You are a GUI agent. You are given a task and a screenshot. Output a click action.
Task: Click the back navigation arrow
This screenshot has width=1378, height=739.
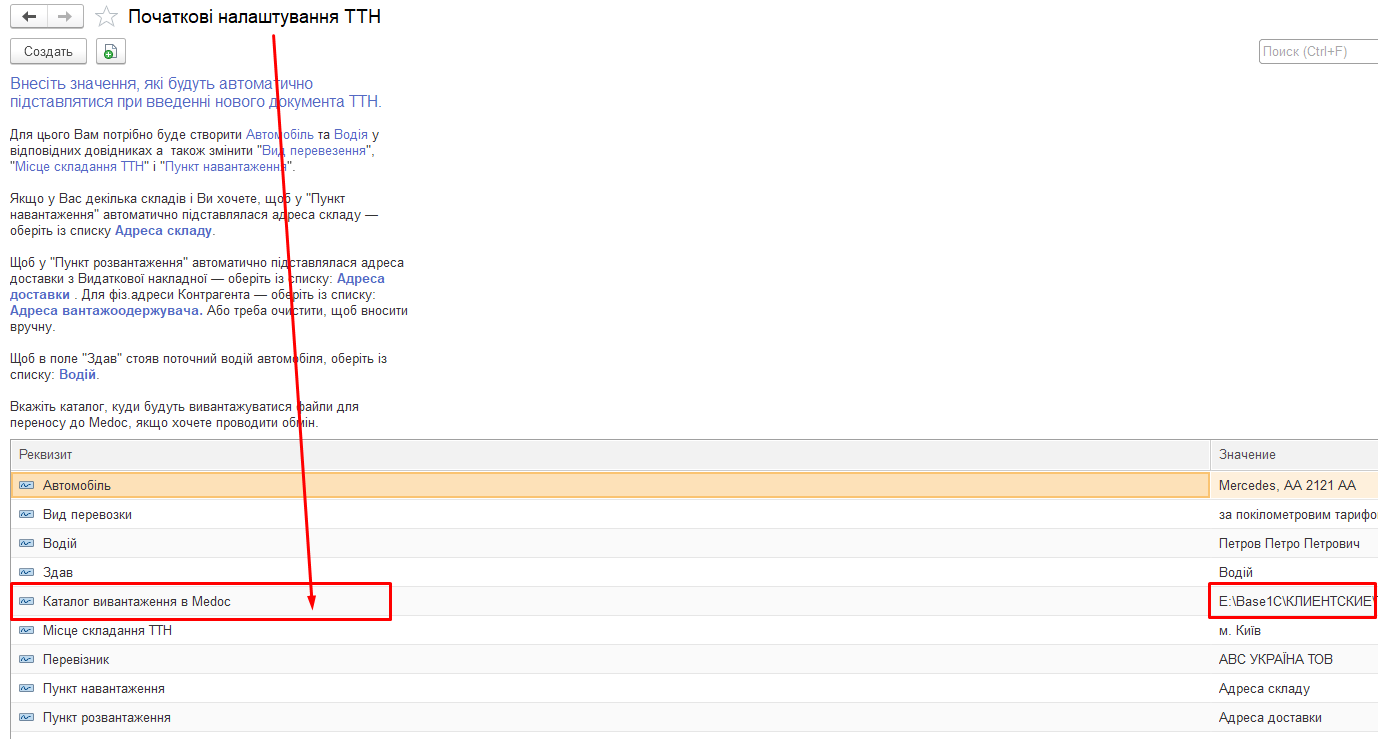click(x=29, y=17)
